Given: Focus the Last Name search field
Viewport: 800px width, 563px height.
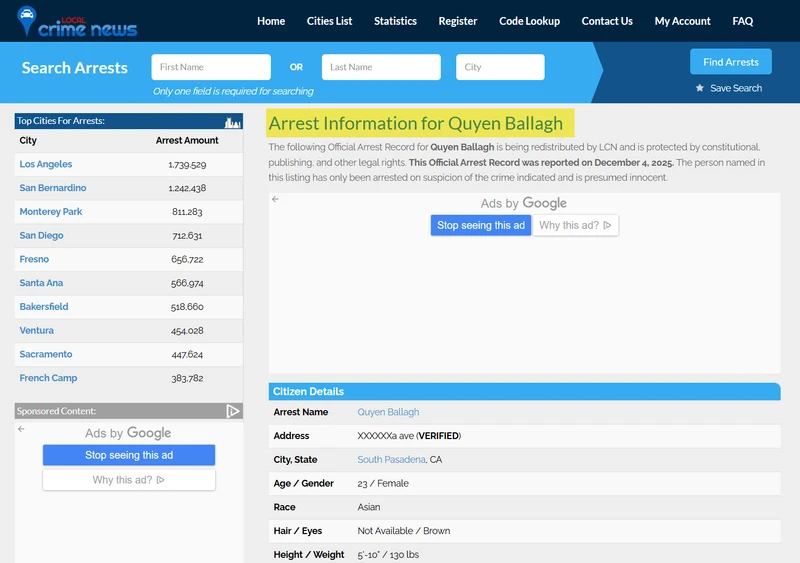Looking at the screenshot, I should [x=381, y=67].
